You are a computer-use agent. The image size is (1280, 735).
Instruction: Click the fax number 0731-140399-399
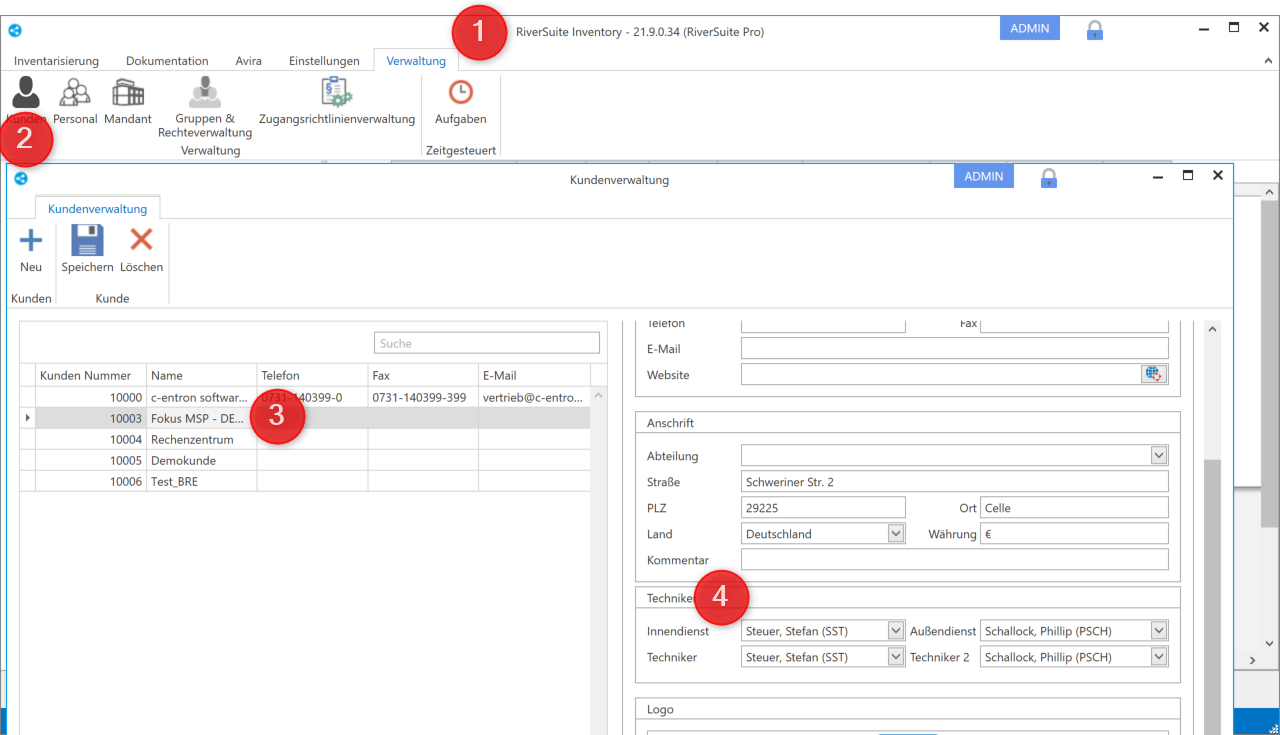(x=423, y=397)
